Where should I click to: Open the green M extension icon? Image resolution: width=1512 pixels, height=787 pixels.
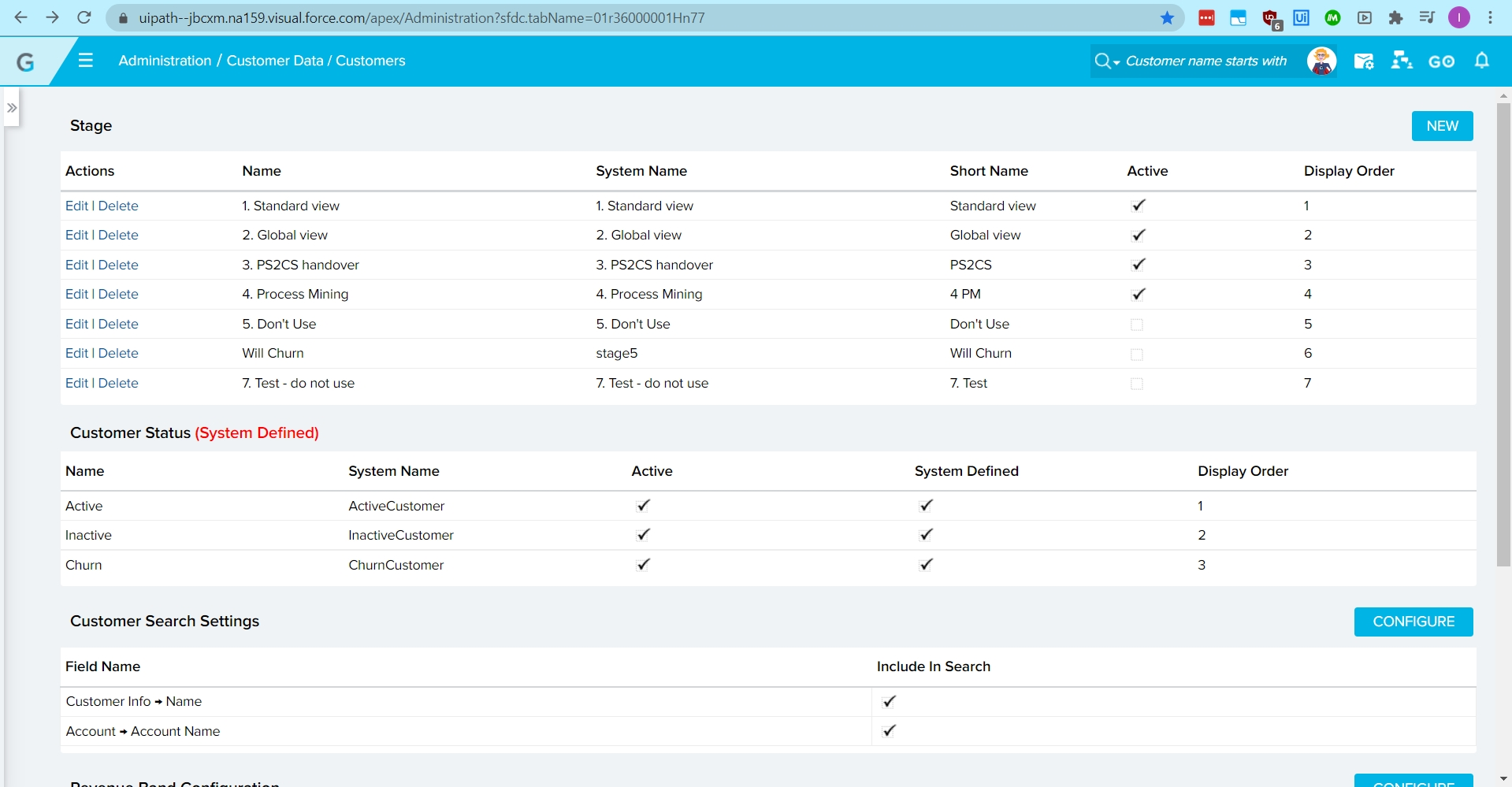point(1332,17)
